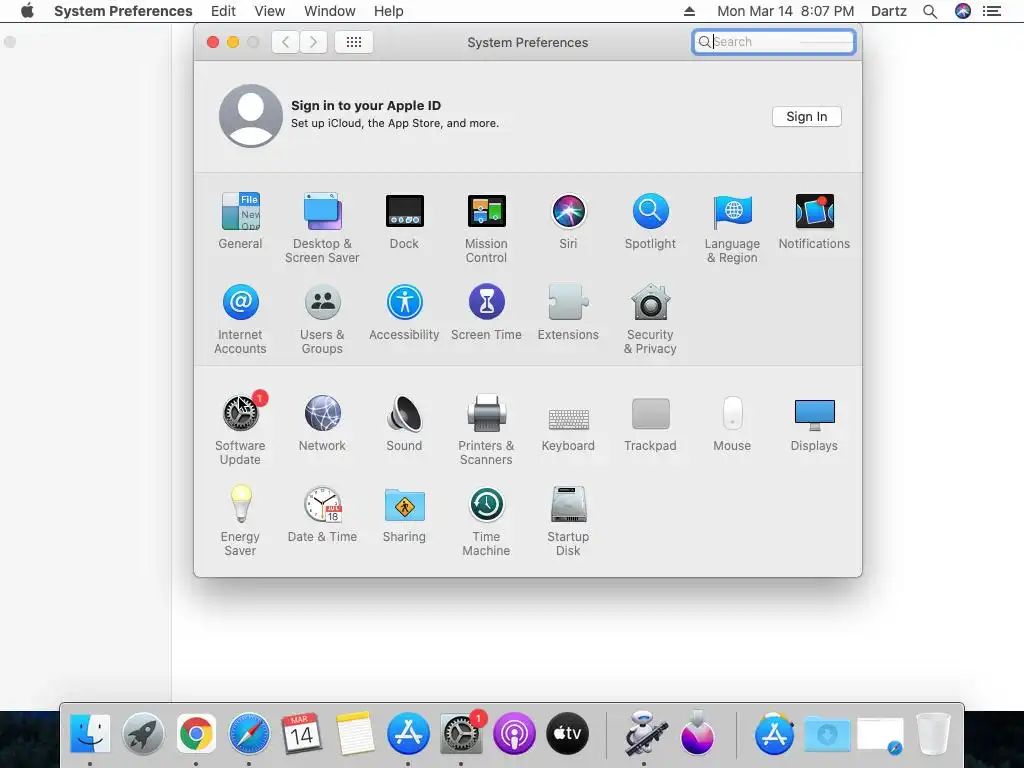1024x768 pixels.
Task: Close the System Preferences window
Action: point(213,42)
